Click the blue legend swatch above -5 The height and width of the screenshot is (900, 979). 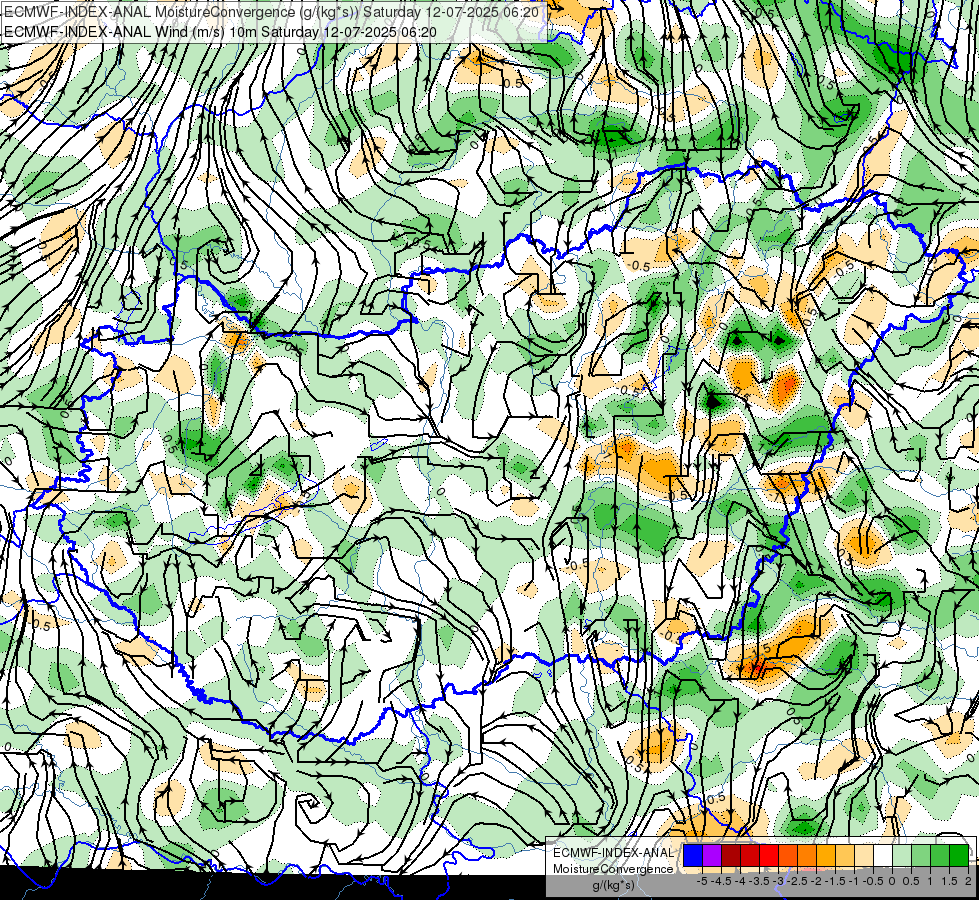click(x=692, y=855)
